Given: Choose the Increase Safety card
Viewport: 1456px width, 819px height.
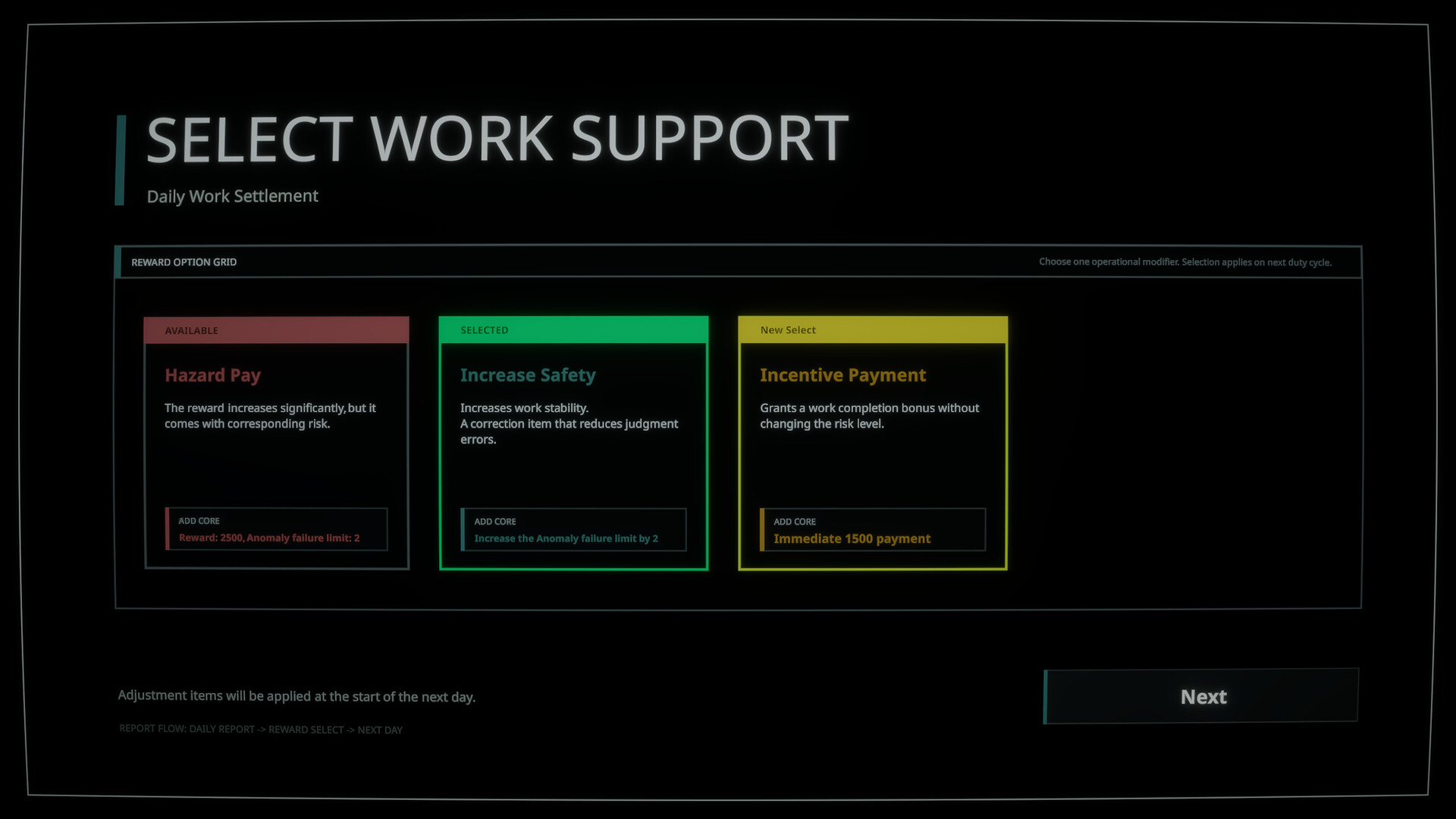Looking at the screenshot, I should (x=573, y=443).
